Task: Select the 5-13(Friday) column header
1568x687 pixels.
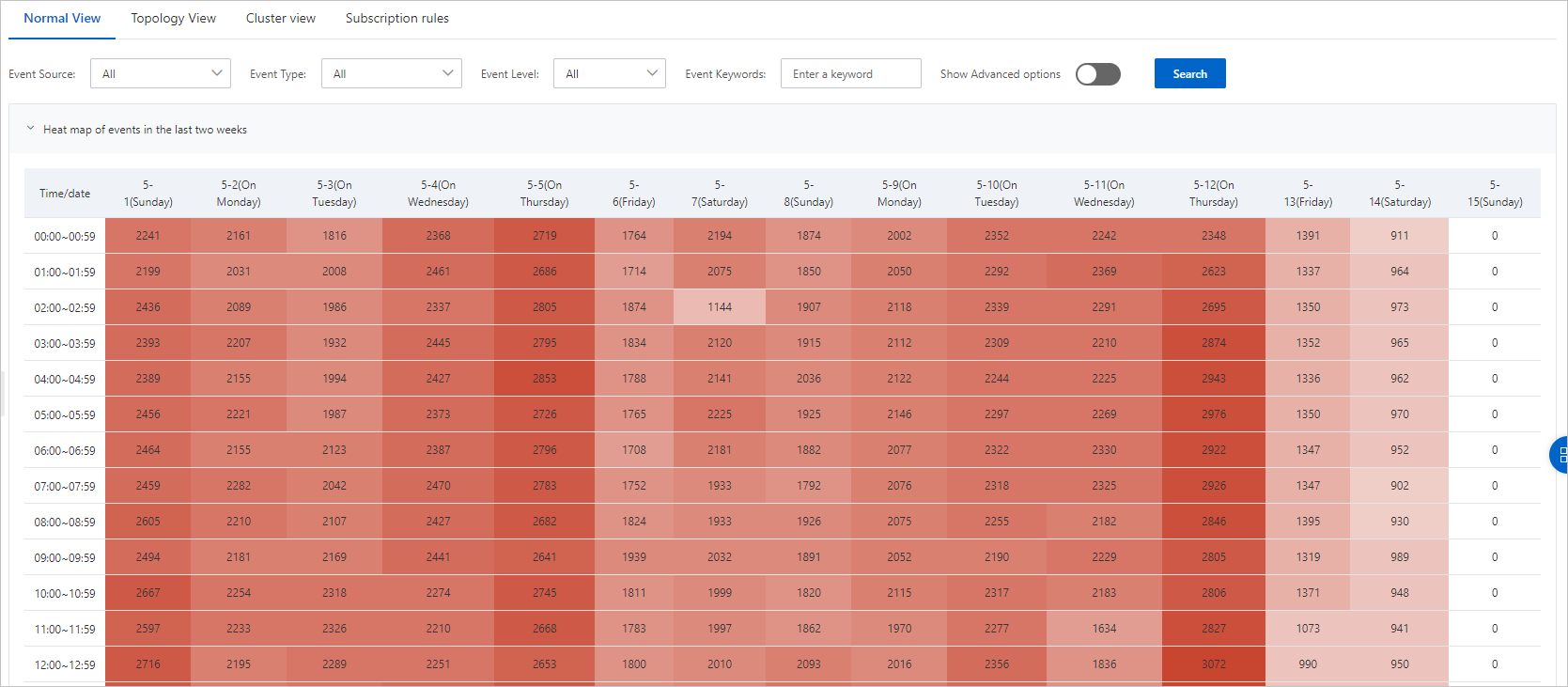Action: click(1308, 194)
